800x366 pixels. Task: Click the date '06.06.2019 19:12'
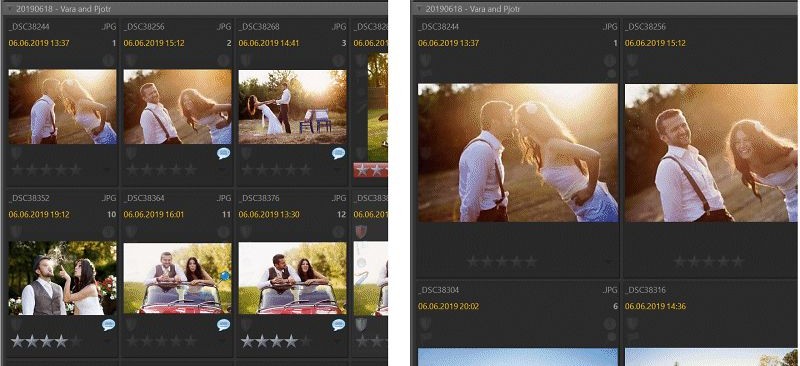pyautogui.click(x=39, y=215)
